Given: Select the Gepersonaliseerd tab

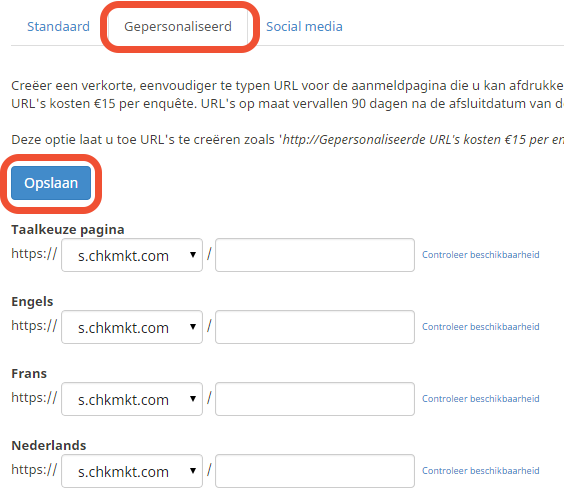Looking at the screenshot, I should tap(178, 27).
